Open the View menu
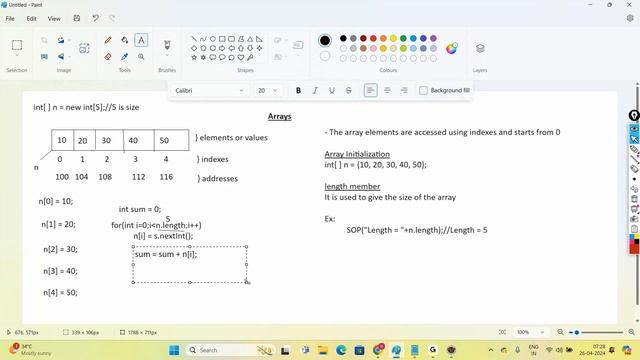 [54, 18]
